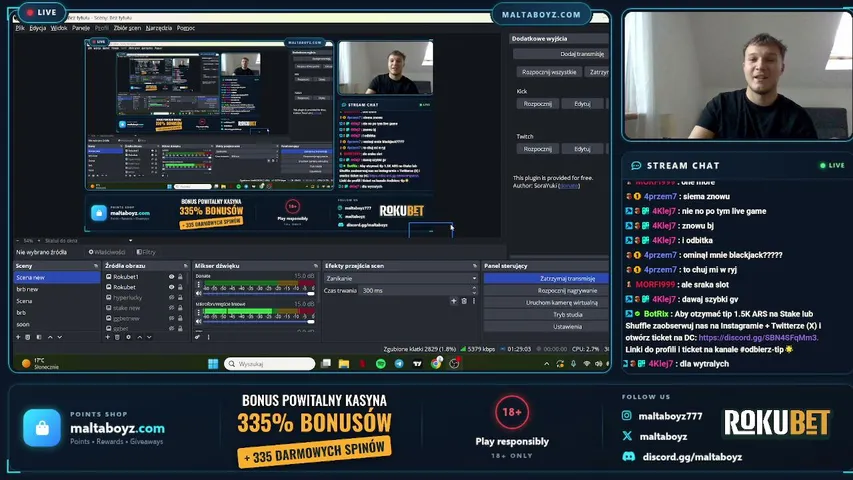Viewport: 853px width, 480px height.
Task: Open the Skaluj do okna scaling dropdown
Action: coord(88,241)
